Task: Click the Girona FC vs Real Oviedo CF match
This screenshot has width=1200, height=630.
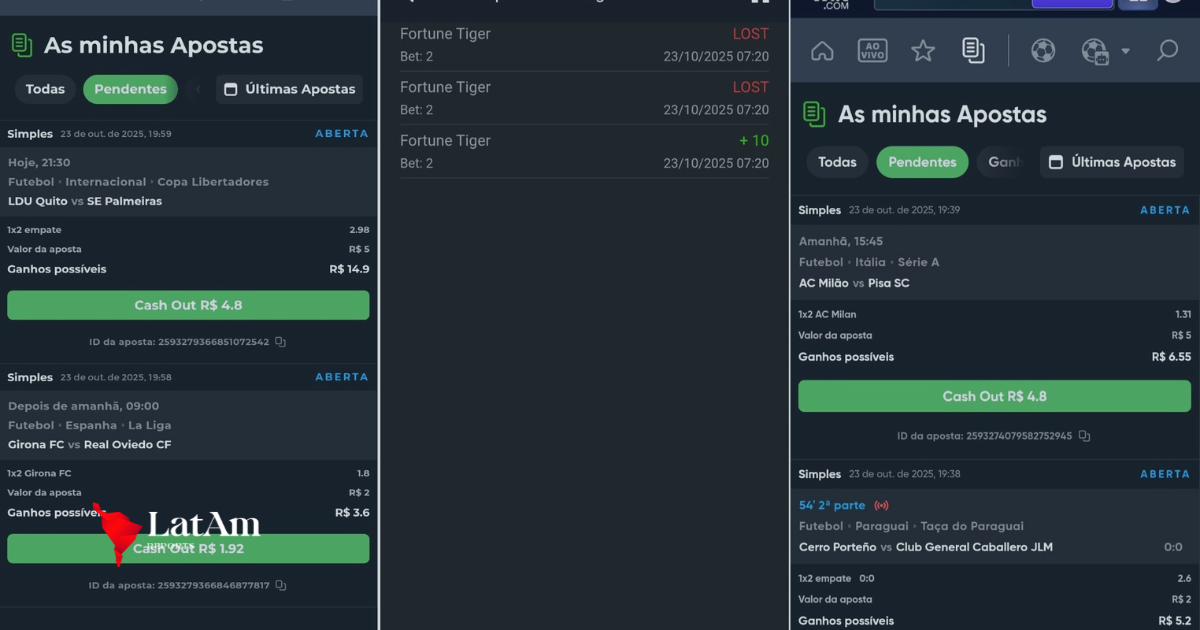Action: 90,444
